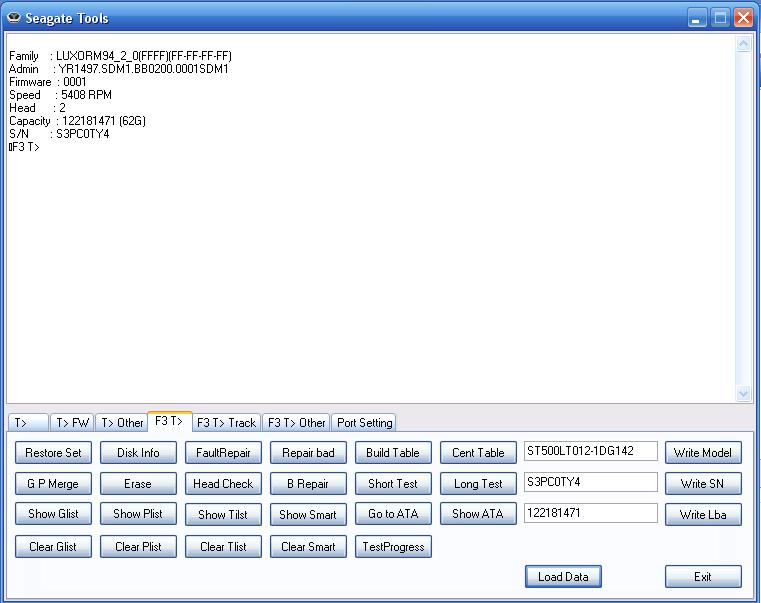
Task: Switch to F3 T> Other tab
Action: point(297,422)
